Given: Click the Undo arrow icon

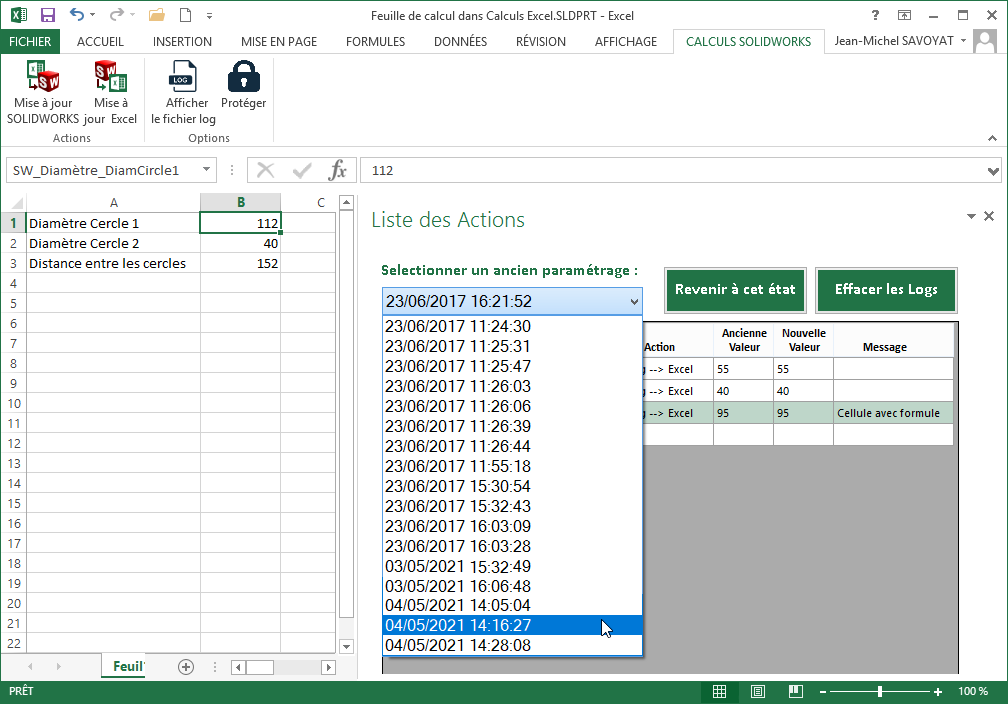Looking at the screenshot, I should pos(77,15).
